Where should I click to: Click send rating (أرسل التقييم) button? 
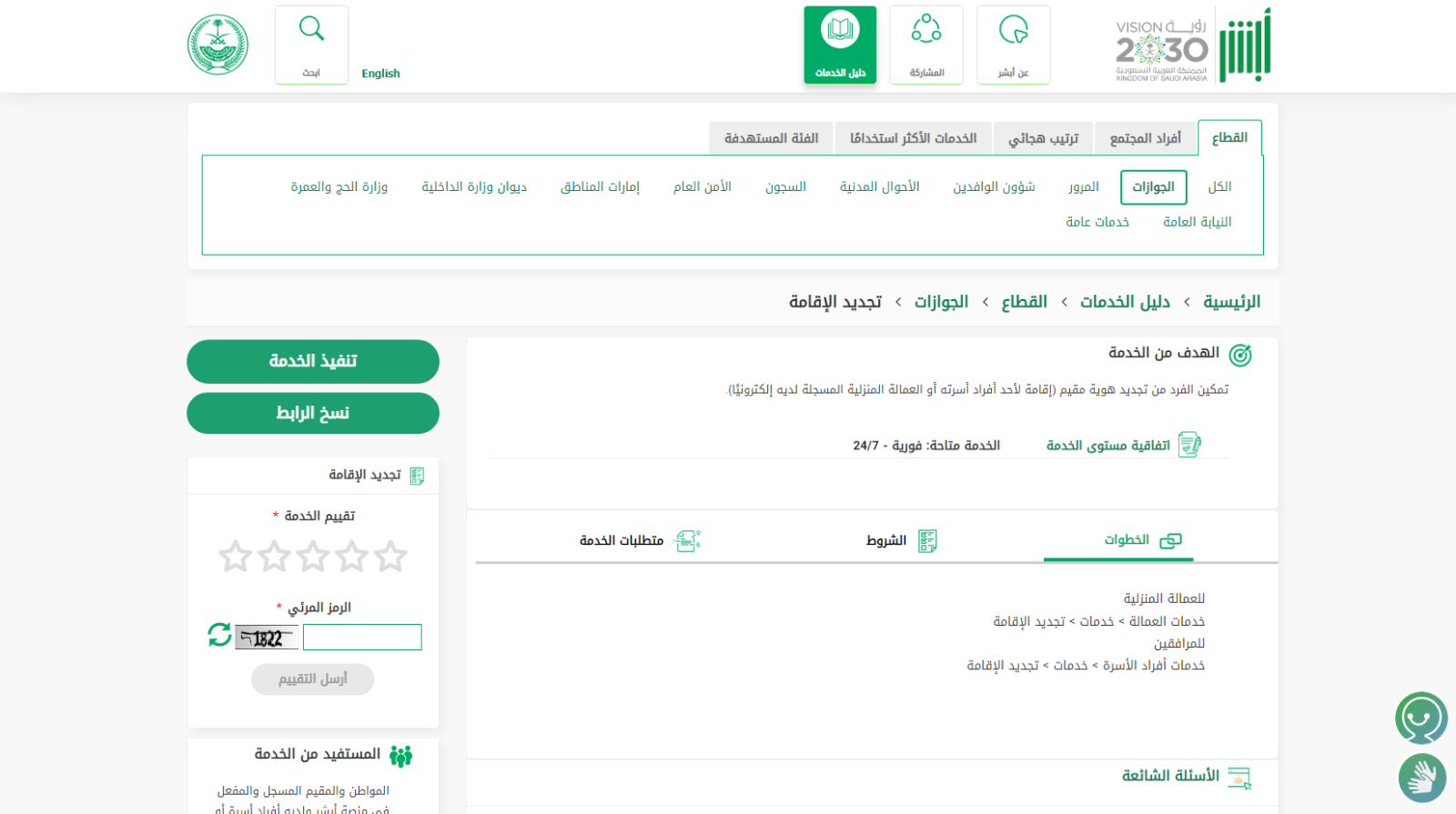tap(312, 679)
